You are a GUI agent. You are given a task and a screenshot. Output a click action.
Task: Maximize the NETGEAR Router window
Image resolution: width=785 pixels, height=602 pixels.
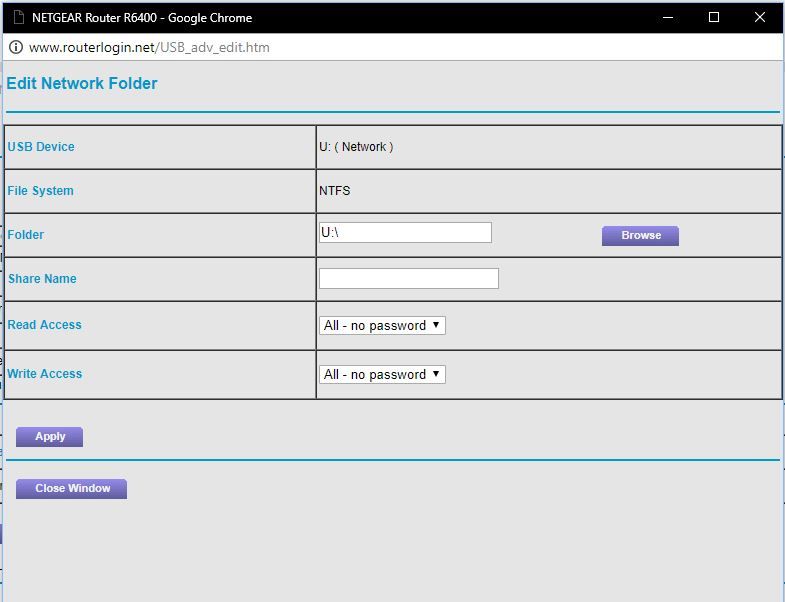click(x=714, y=17)
